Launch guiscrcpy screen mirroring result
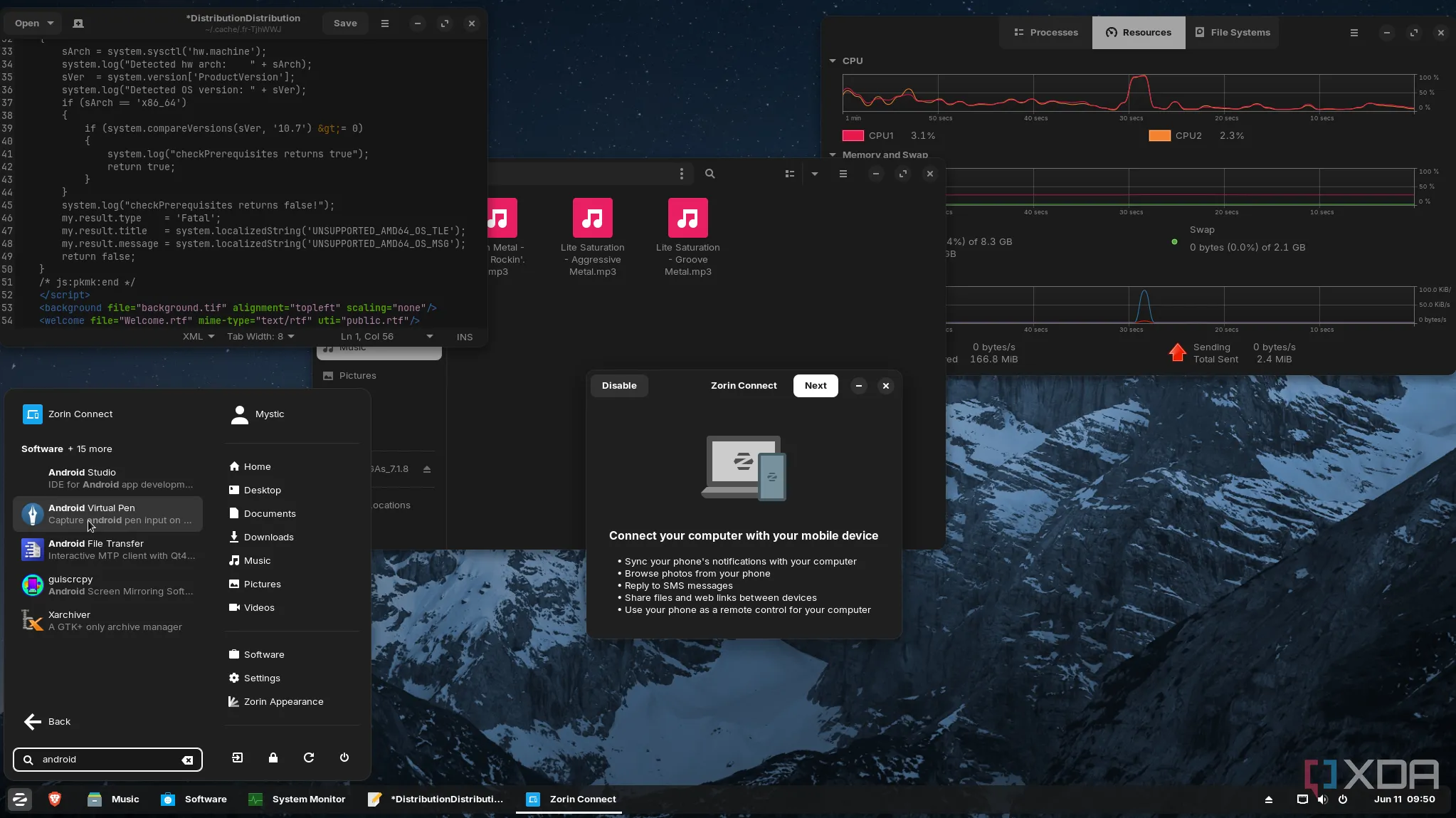The height and width of the screenshot is (818, 1456). pyautogui.click(x=108, y=585)
